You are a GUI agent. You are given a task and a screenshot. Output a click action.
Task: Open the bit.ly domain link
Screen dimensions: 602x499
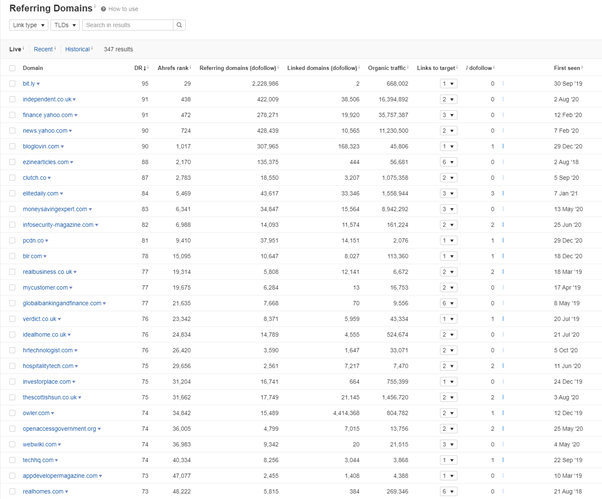(x=28, y=84)
